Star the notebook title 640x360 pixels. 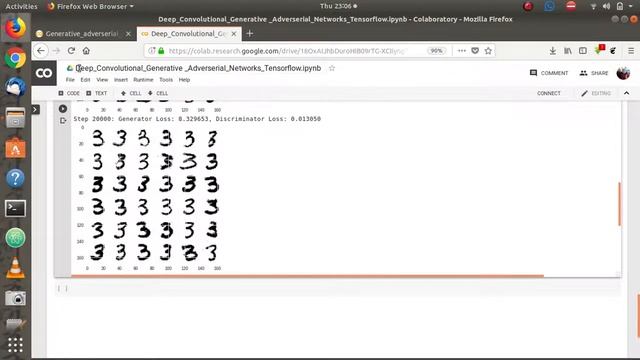click(x=332, y=68)
